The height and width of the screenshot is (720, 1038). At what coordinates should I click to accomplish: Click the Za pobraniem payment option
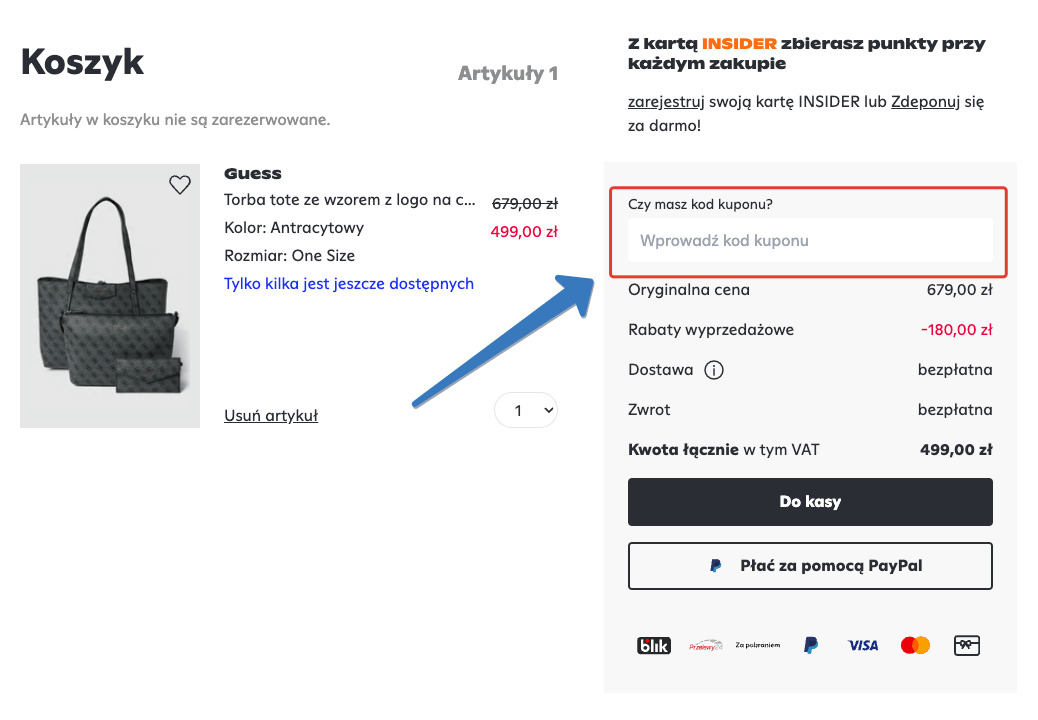point(757,646)
